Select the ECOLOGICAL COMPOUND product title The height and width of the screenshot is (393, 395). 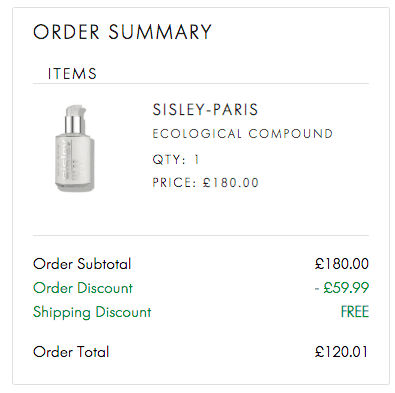(242, 134)
